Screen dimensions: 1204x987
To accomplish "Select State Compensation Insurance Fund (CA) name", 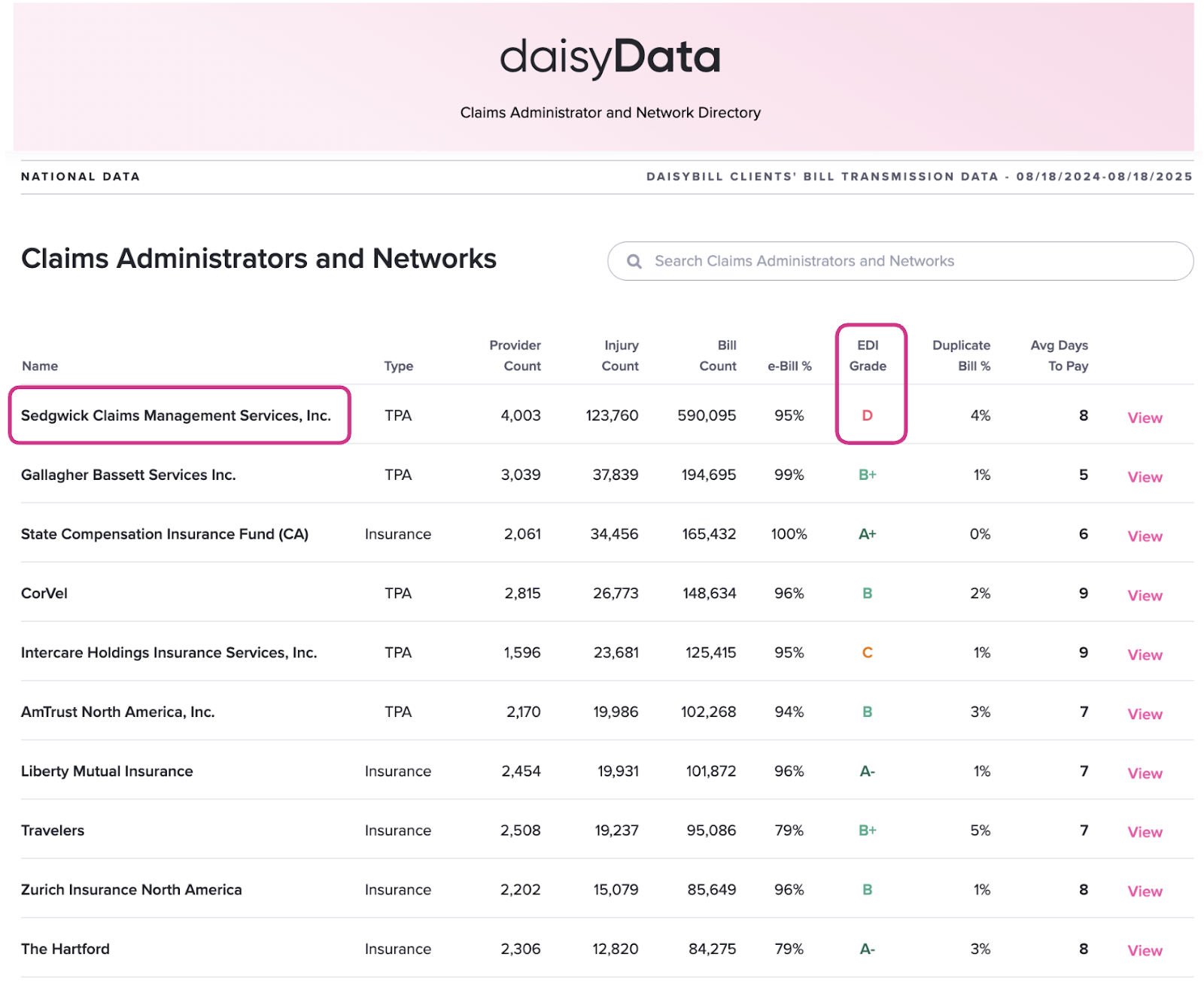I will click(165, 534).
